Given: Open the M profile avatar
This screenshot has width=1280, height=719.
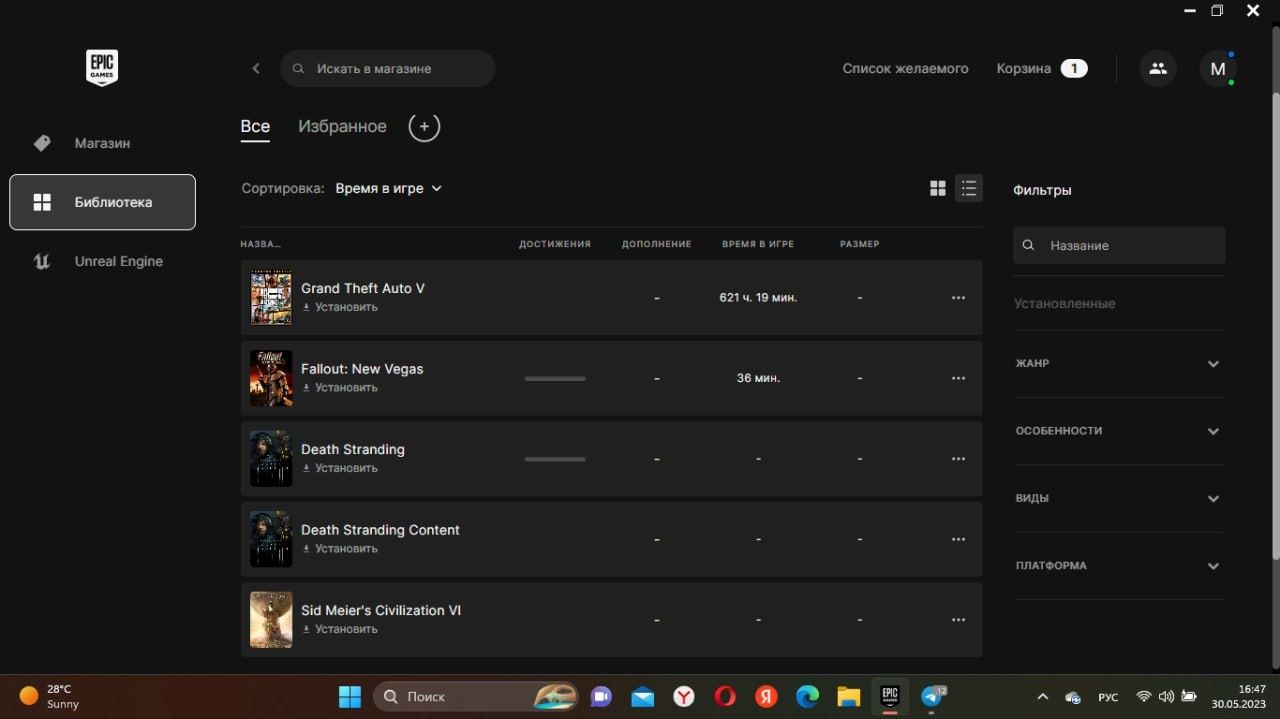Looking at the screenshot, I should coord(1218,68).
